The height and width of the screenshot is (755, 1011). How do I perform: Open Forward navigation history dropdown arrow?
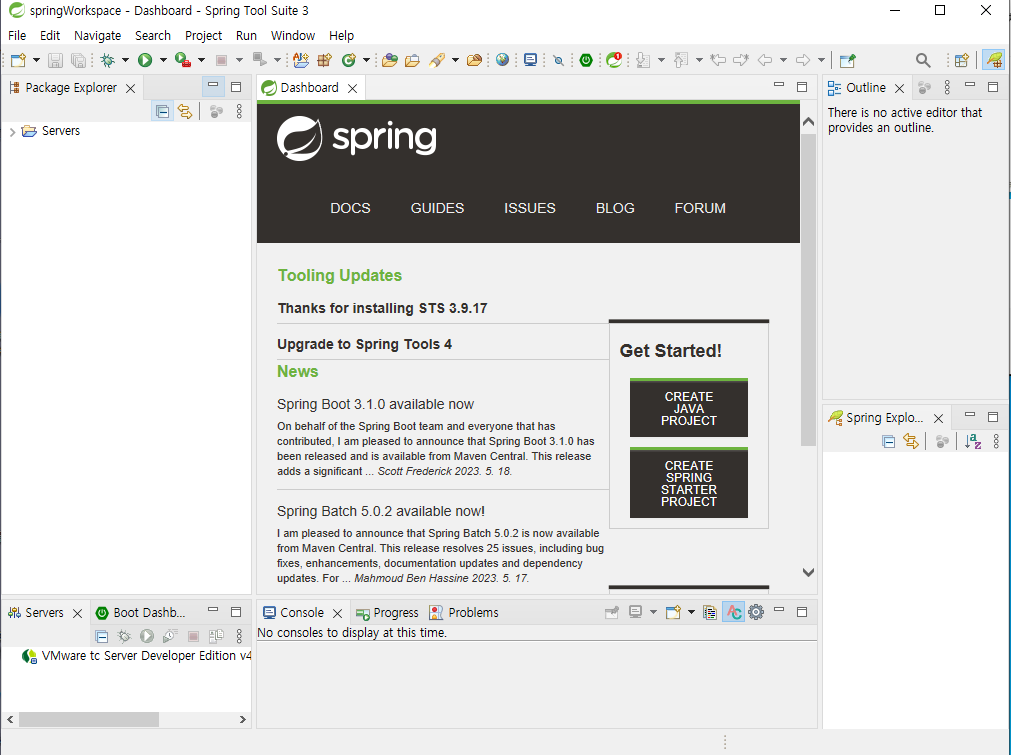click(x=821, y=60)
